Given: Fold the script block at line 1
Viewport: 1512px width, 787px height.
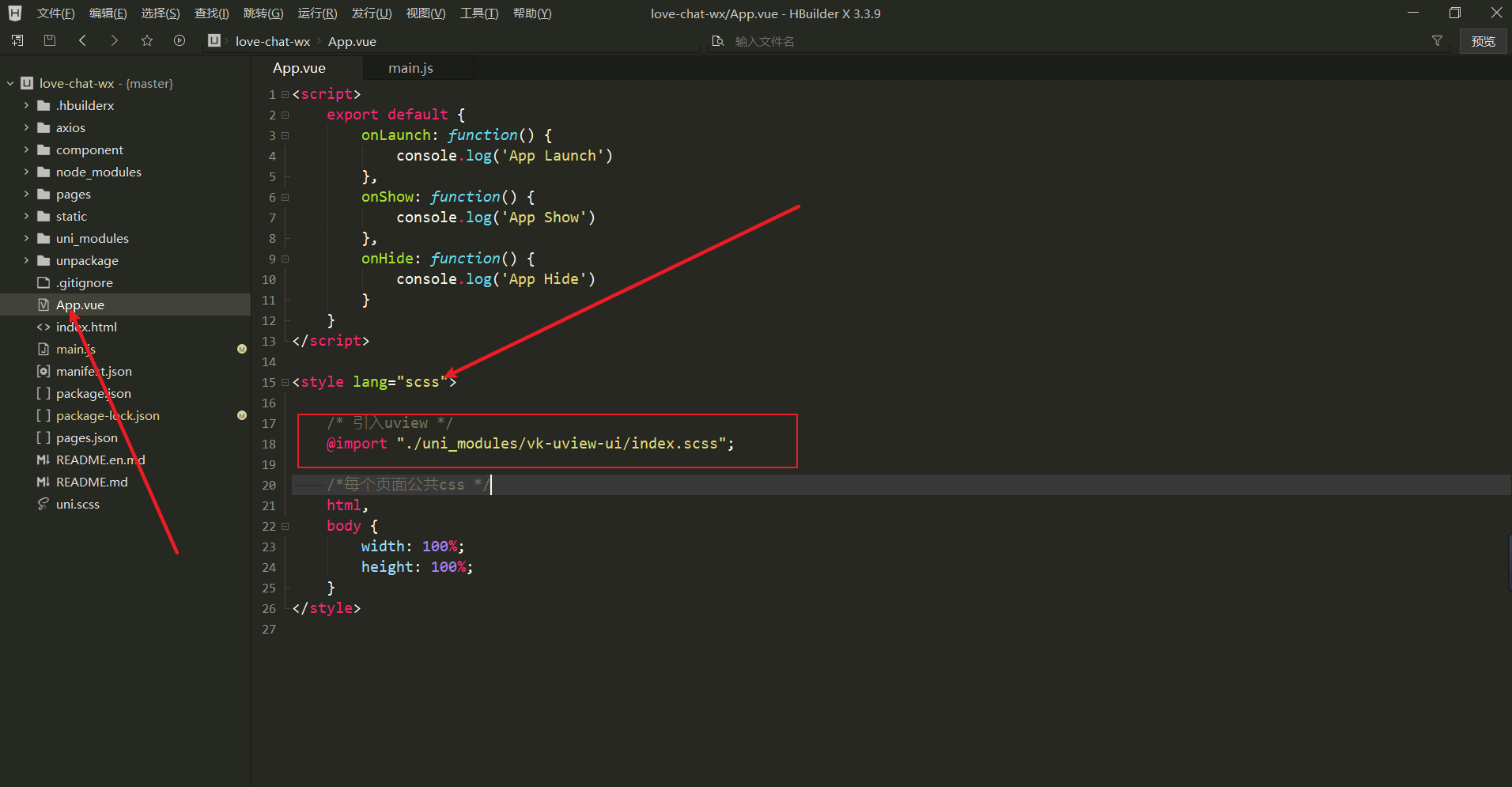Looking at the screenshot, I should click(285, 94).
